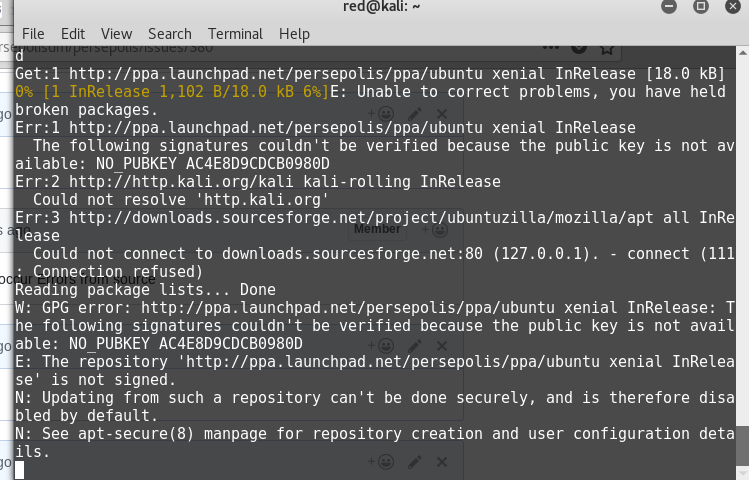Image resolution: width=749 pixels, height=480 pixels.
Task: Click the red@kali: ~ title bar
Action: coord(381,7)
